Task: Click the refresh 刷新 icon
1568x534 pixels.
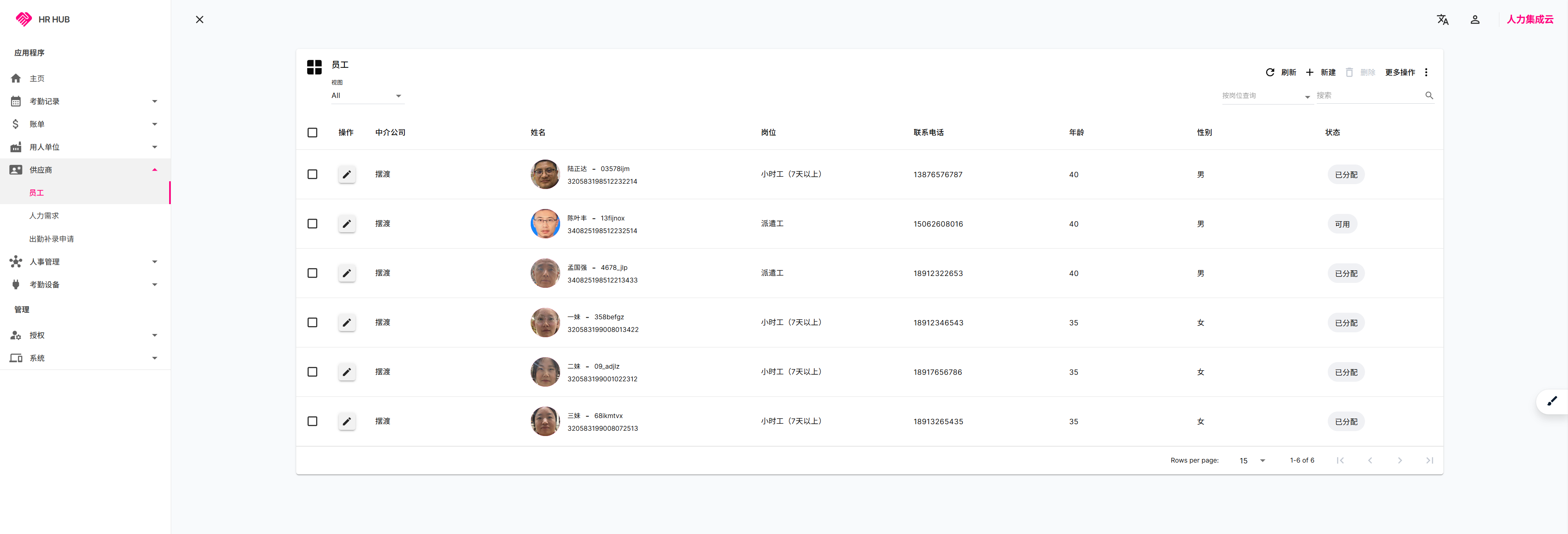Action: [1270, 72]
